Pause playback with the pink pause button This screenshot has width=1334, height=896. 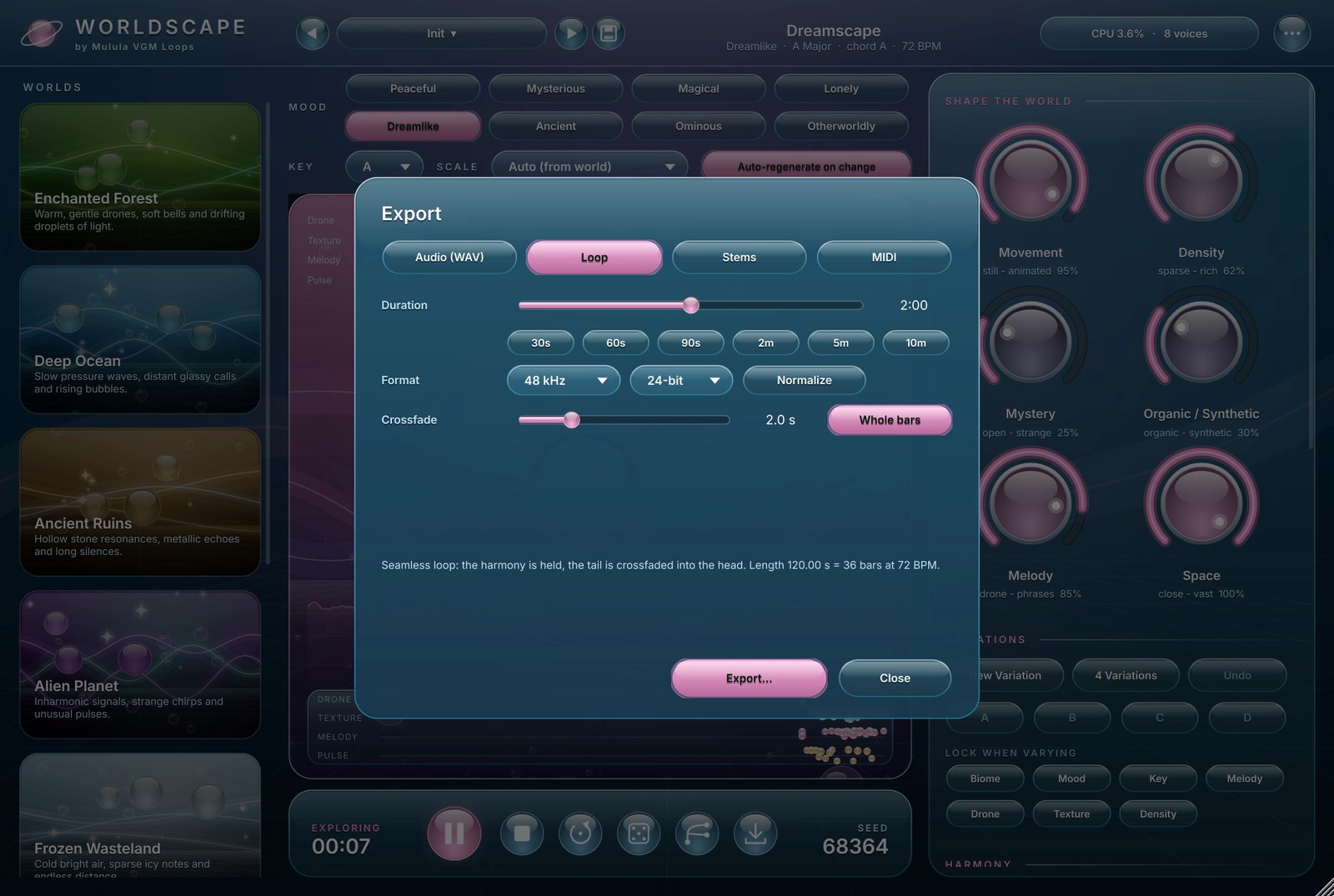[x=454, y=833]
